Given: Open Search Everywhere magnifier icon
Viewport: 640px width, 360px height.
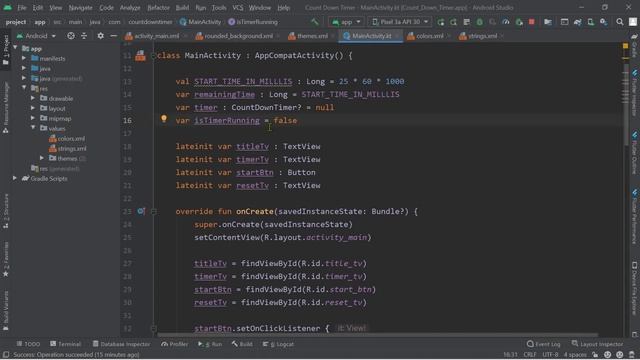Looking at the screenshot, I should point(620,22).
